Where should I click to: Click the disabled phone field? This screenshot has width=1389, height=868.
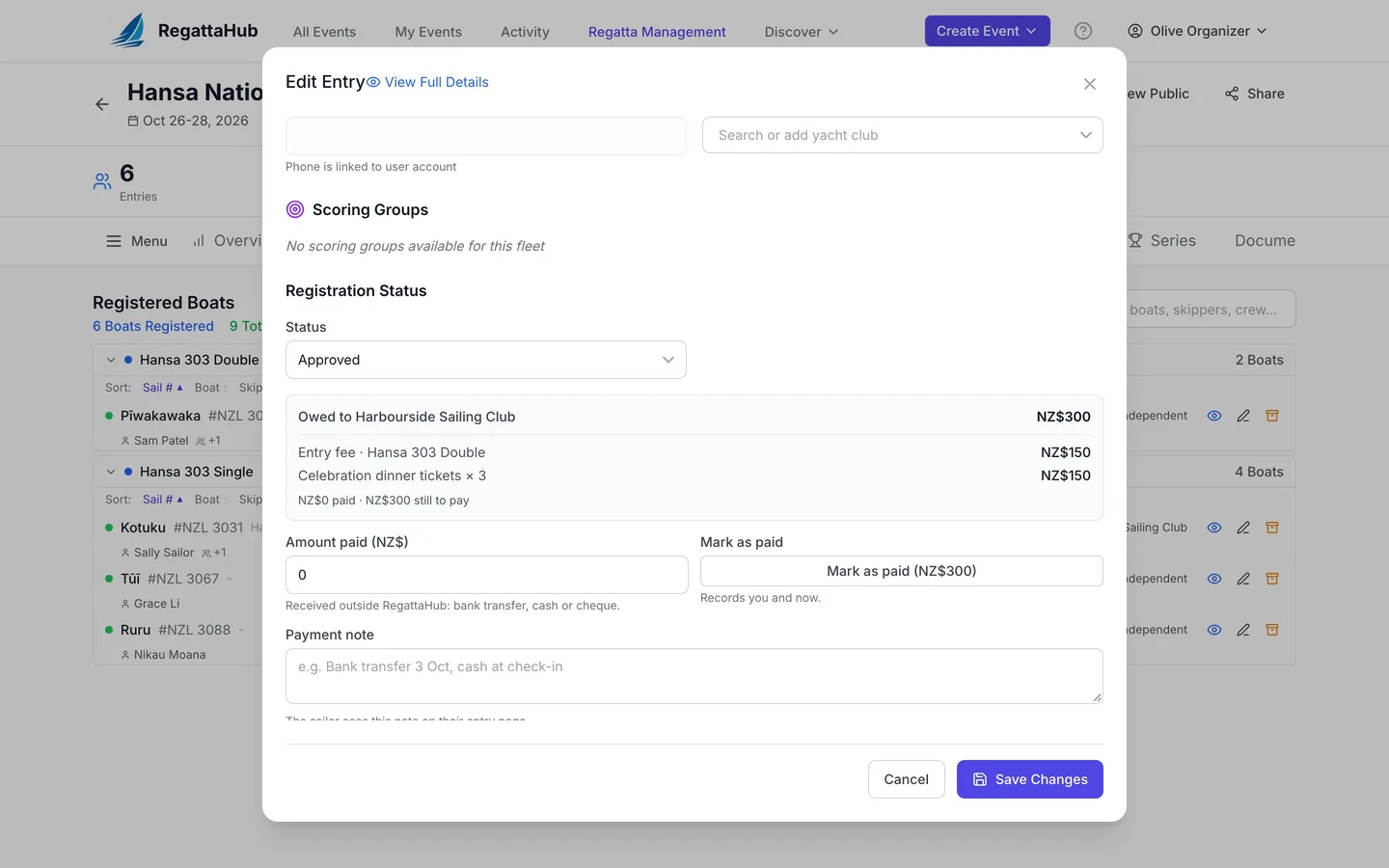(x=486, y=136)
